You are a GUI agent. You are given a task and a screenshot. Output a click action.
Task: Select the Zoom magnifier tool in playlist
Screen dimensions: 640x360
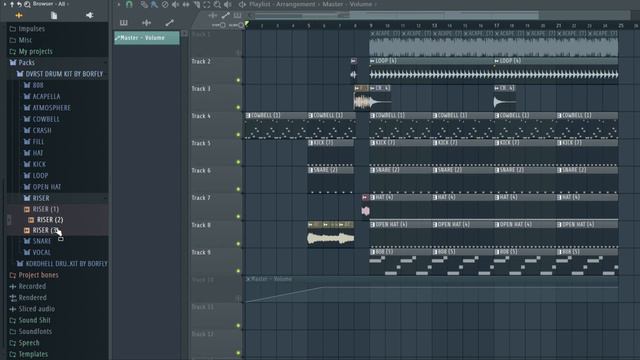(x=217, y=4)
